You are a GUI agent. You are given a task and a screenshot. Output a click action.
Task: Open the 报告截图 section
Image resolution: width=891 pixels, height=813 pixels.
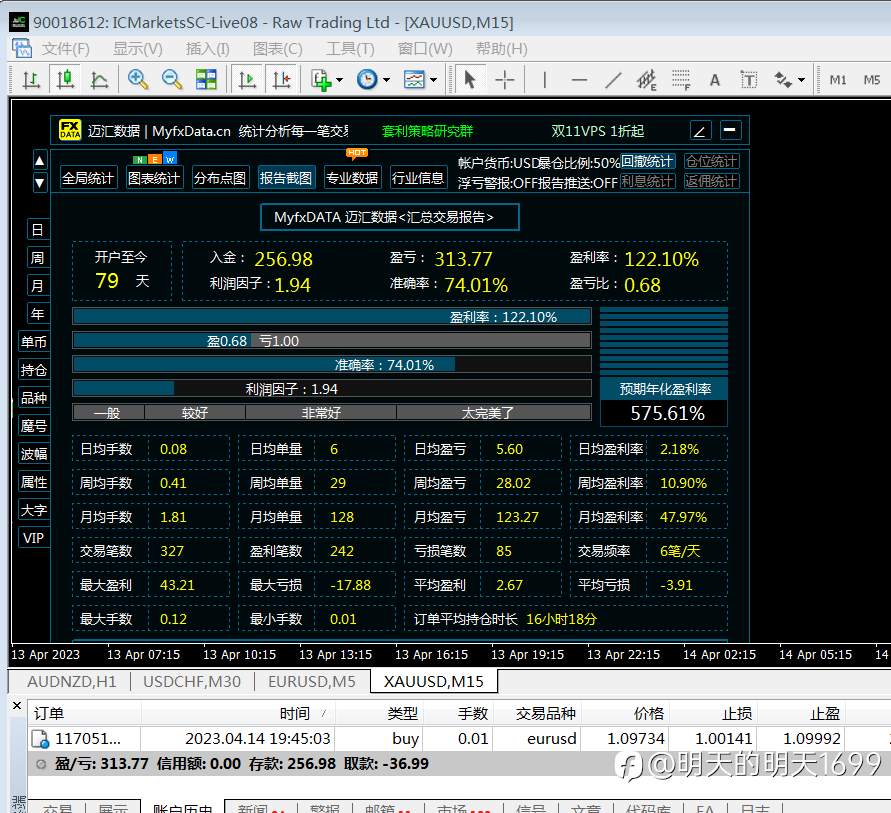(285, 178)
